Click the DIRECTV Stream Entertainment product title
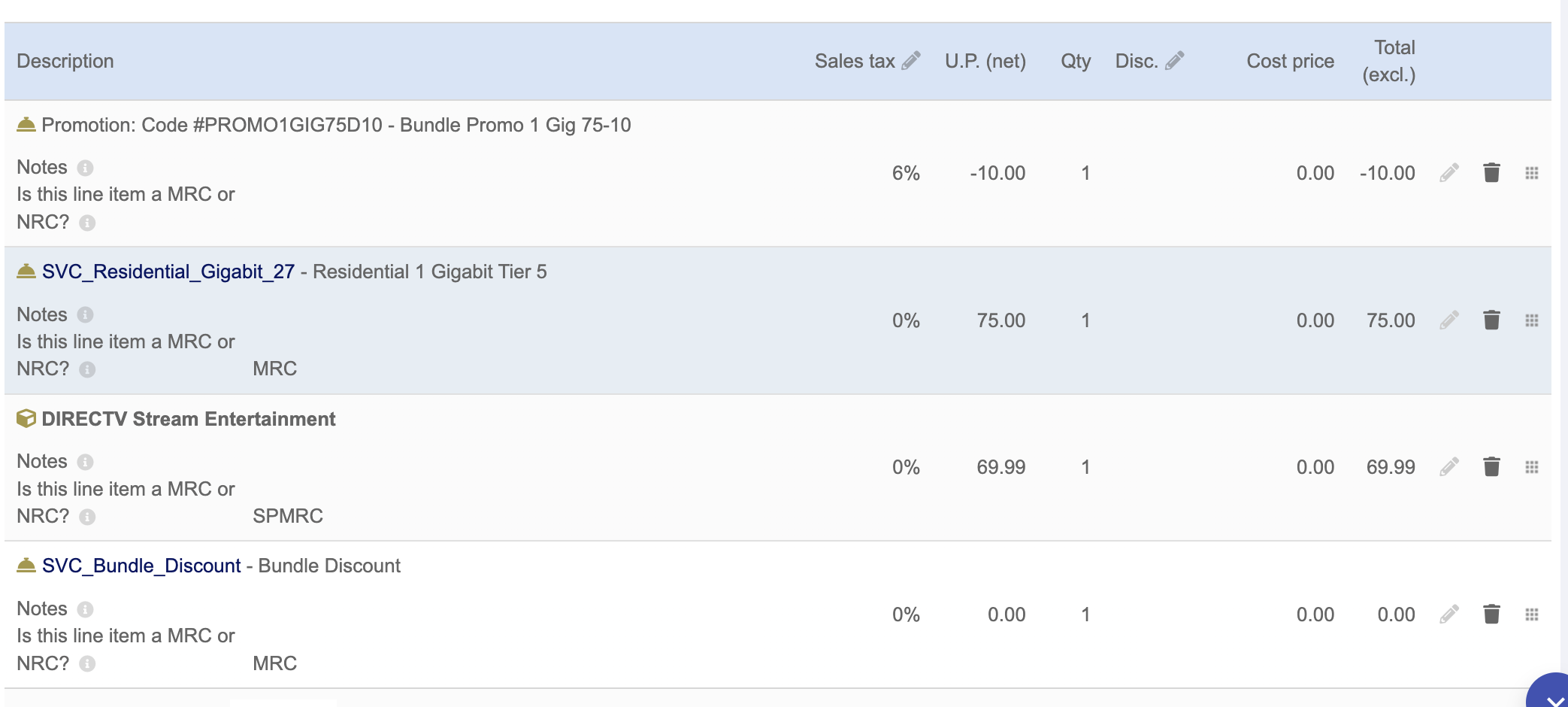Screen dimensions: 1568x707 pos(189,419)
